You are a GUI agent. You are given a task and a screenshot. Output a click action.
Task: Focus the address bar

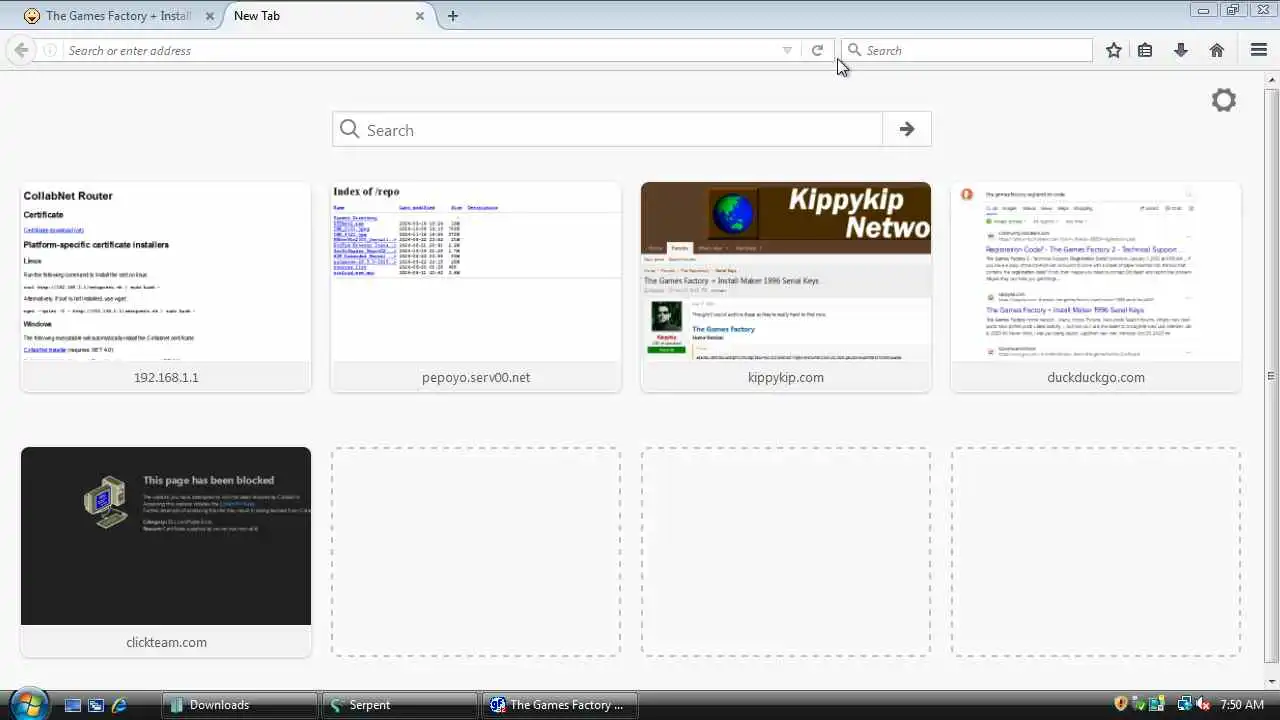420,50
